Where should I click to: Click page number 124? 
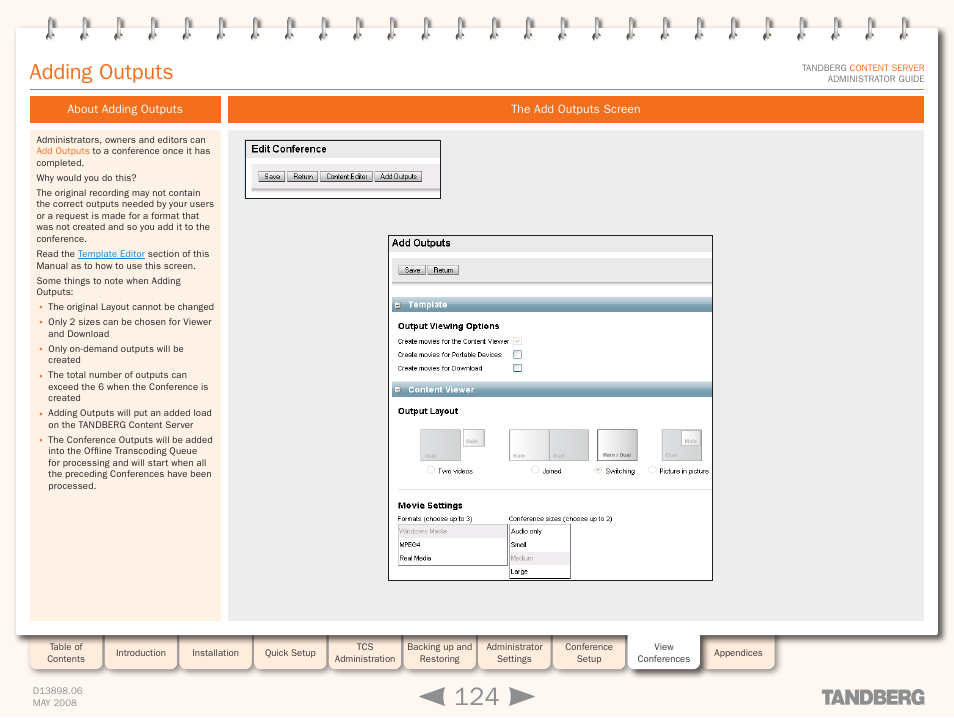pyautogui.click(x=477, y=696)
